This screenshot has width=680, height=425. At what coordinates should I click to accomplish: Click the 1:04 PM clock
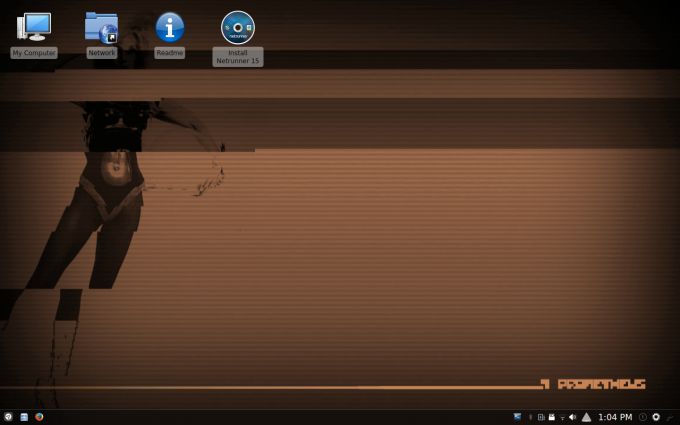(x=615, y=417)
